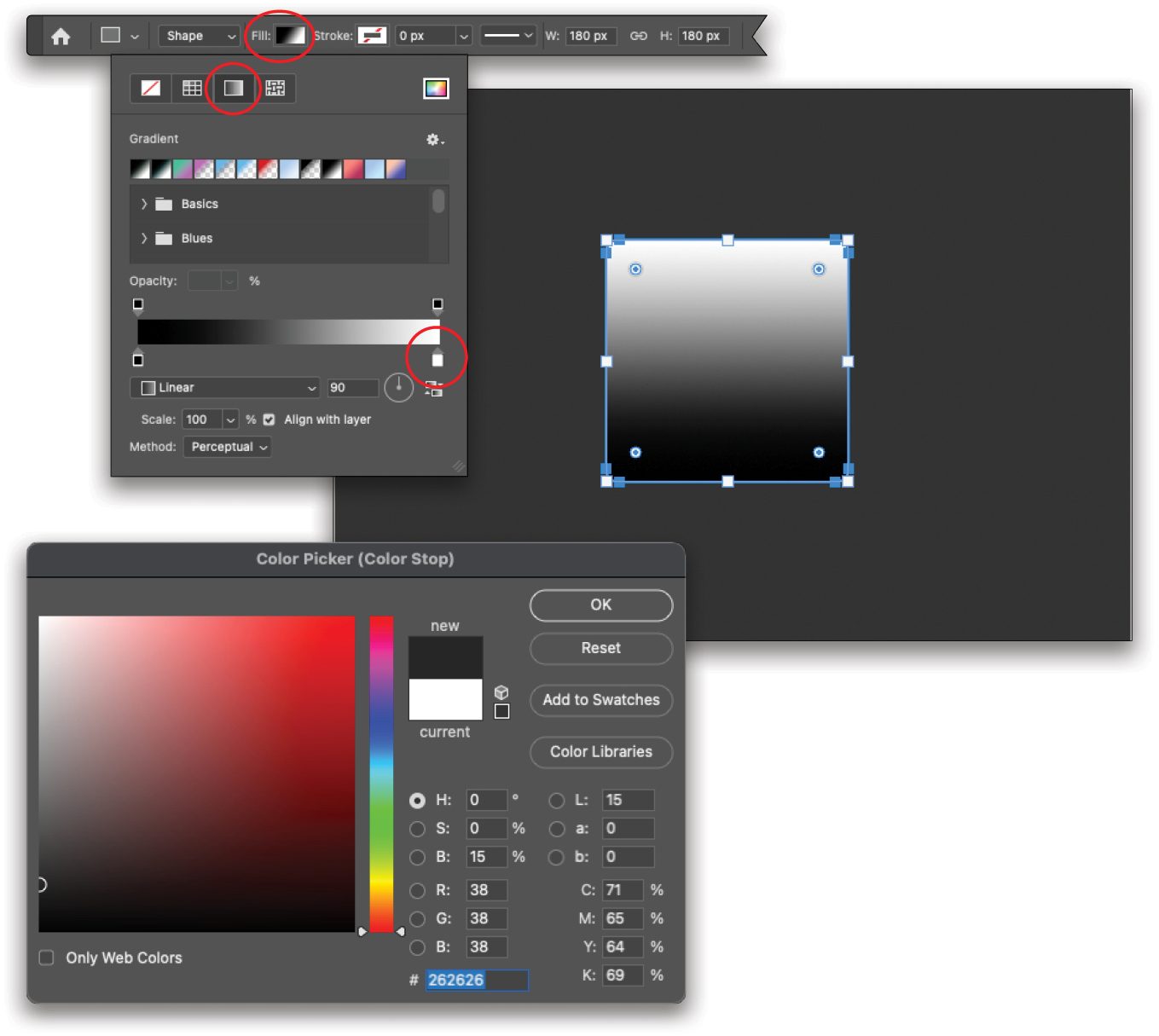Click the link width and height chain icon
Viewport: 1159px width, 1036px height.
coord(638,36)
